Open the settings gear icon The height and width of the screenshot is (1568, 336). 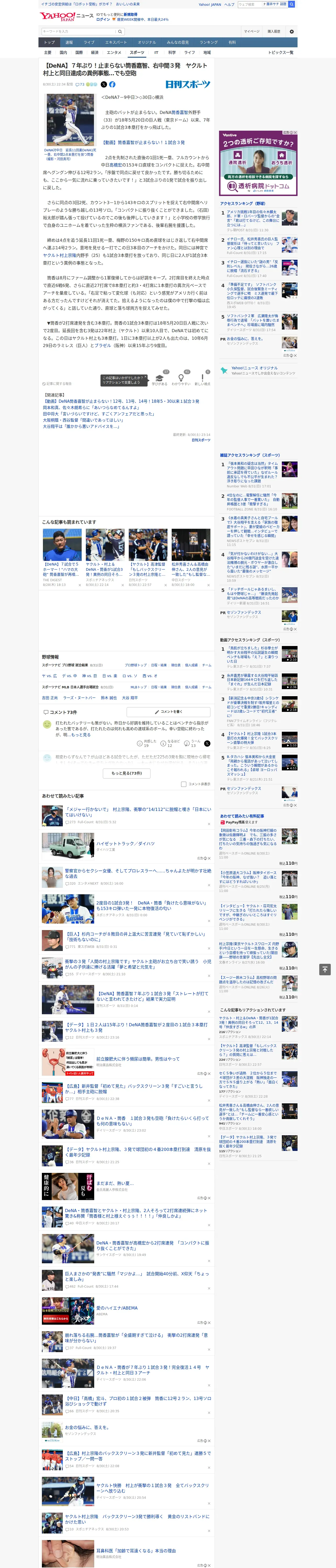pos(291,31)
